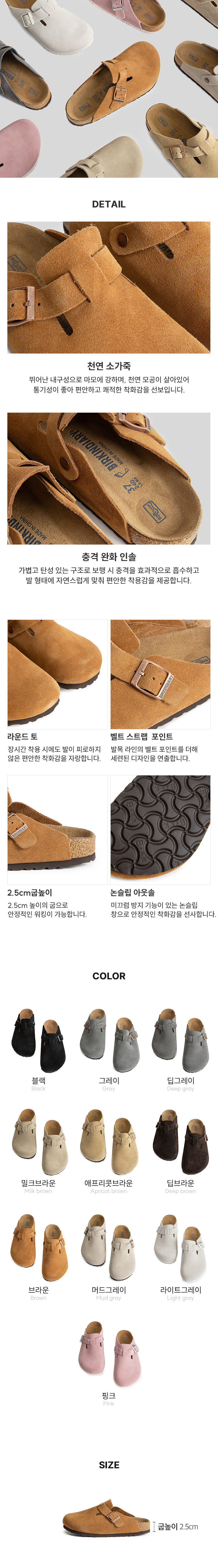Open the natural cowhide (천연 소가죽) detail image
The image size is (218, 1568).
pos(109,287)
